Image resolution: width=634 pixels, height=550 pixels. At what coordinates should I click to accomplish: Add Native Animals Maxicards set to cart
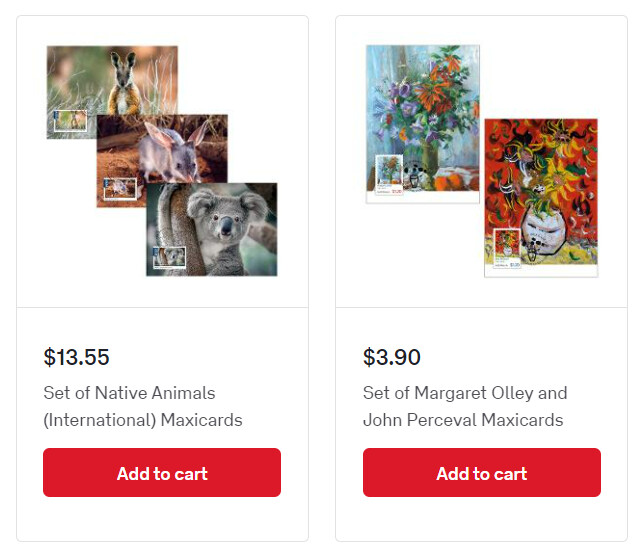162,472
